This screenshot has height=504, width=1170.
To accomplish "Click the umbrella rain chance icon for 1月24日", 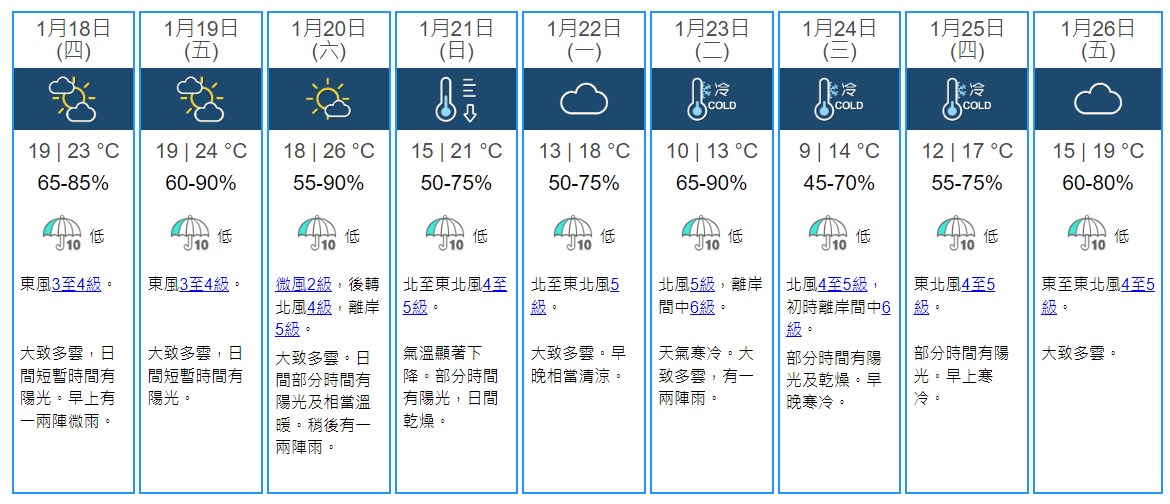I will [x=828, y=233].
